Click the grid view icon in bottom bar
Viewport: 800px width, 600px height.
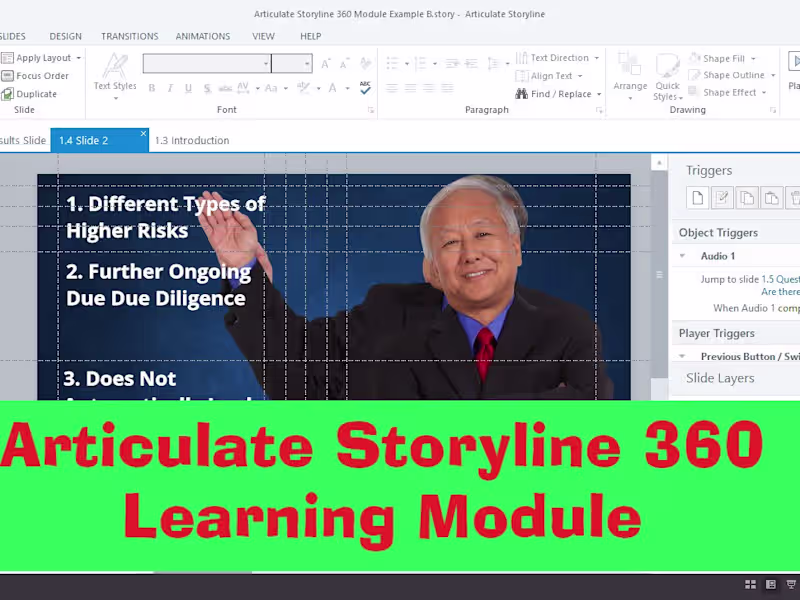point(750,585)
